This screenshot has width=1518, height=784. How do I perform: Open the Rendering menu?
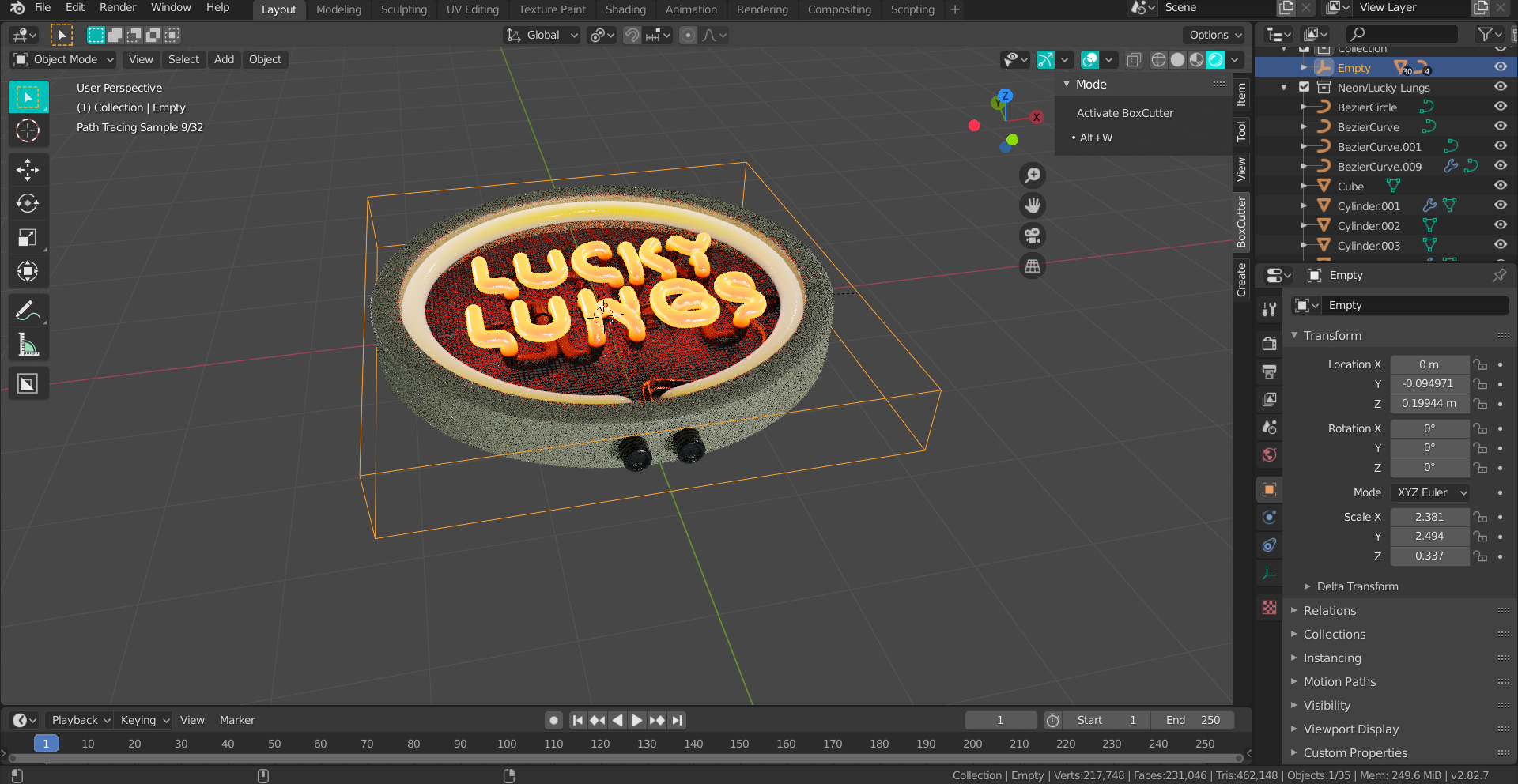click(x=761, y=9)
